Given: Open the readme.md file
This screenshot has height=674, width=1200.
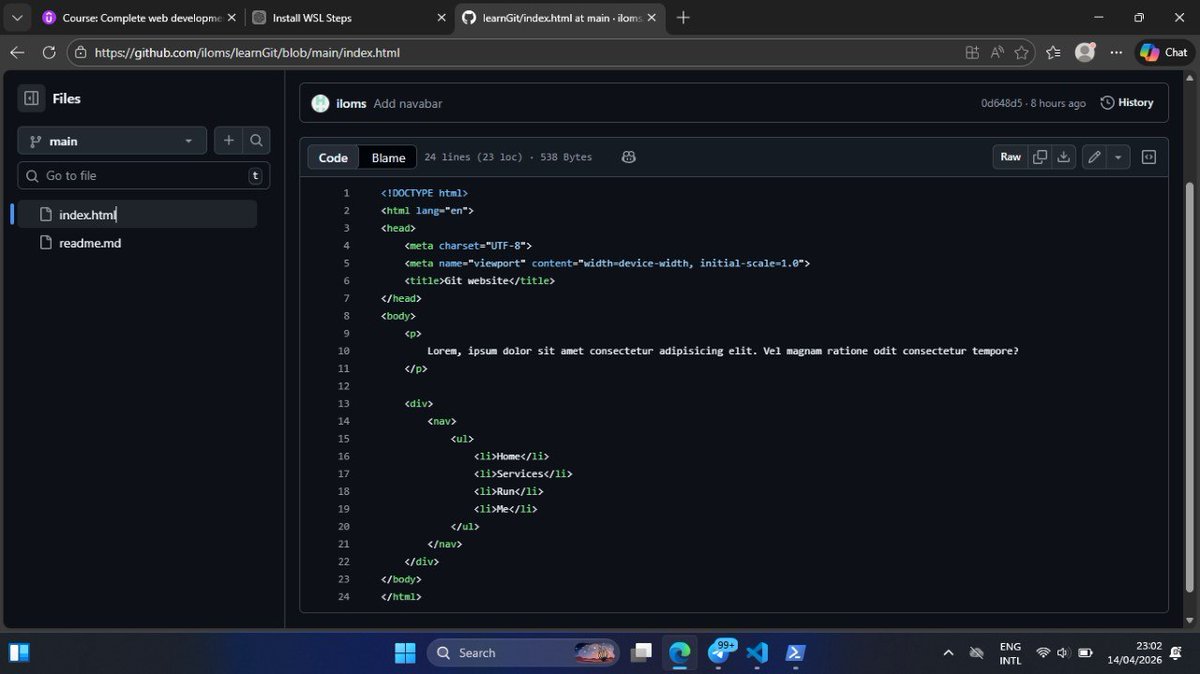Looking at the screenshot, I should pyautogui.click(x=92, y=242).
